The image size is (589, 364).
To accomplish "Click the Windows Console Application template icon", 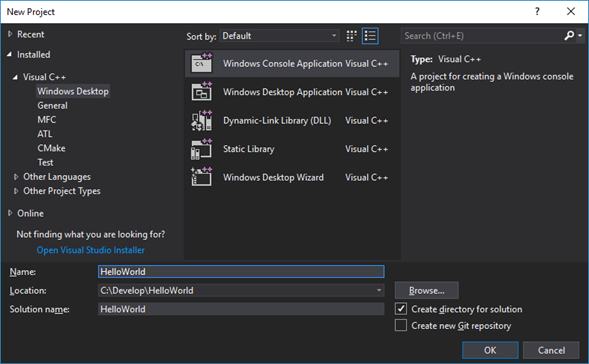I will click(x=202, y=63).
